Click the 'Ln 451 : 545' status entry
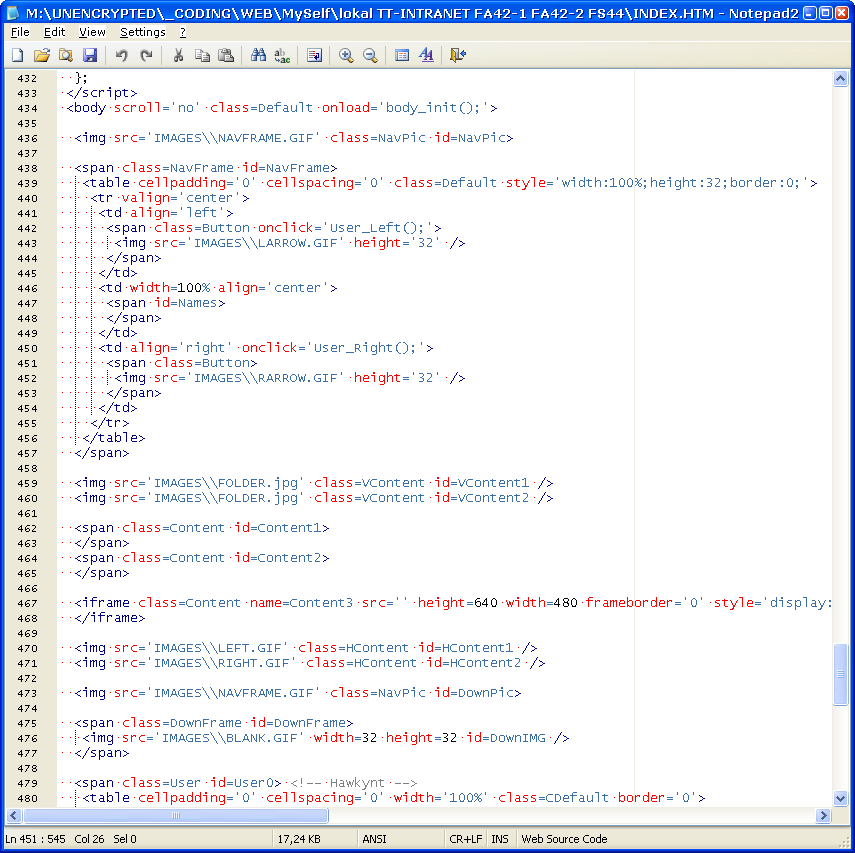This screenshot has height=853, width=855. pos(35,839)
